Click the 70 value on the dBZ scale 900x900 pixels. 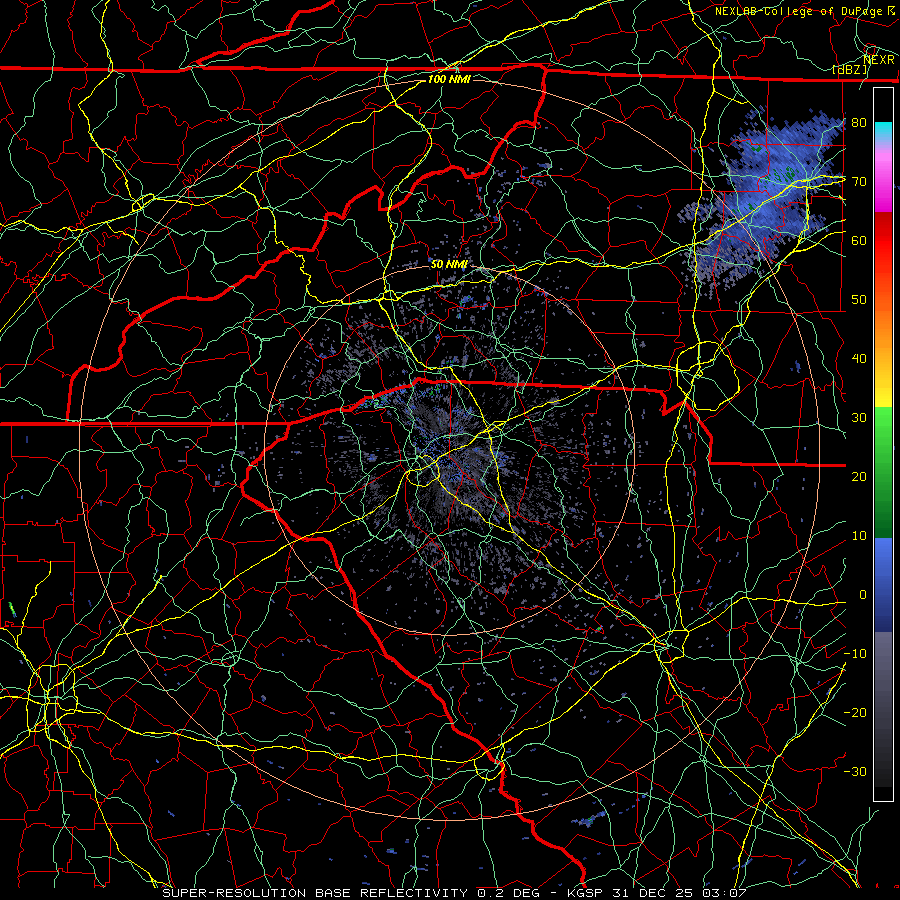[859, 182]
